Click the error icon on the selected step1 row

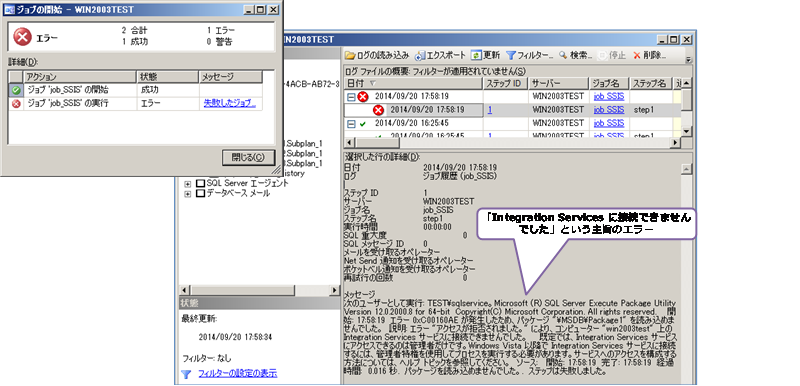click(378, 110)
